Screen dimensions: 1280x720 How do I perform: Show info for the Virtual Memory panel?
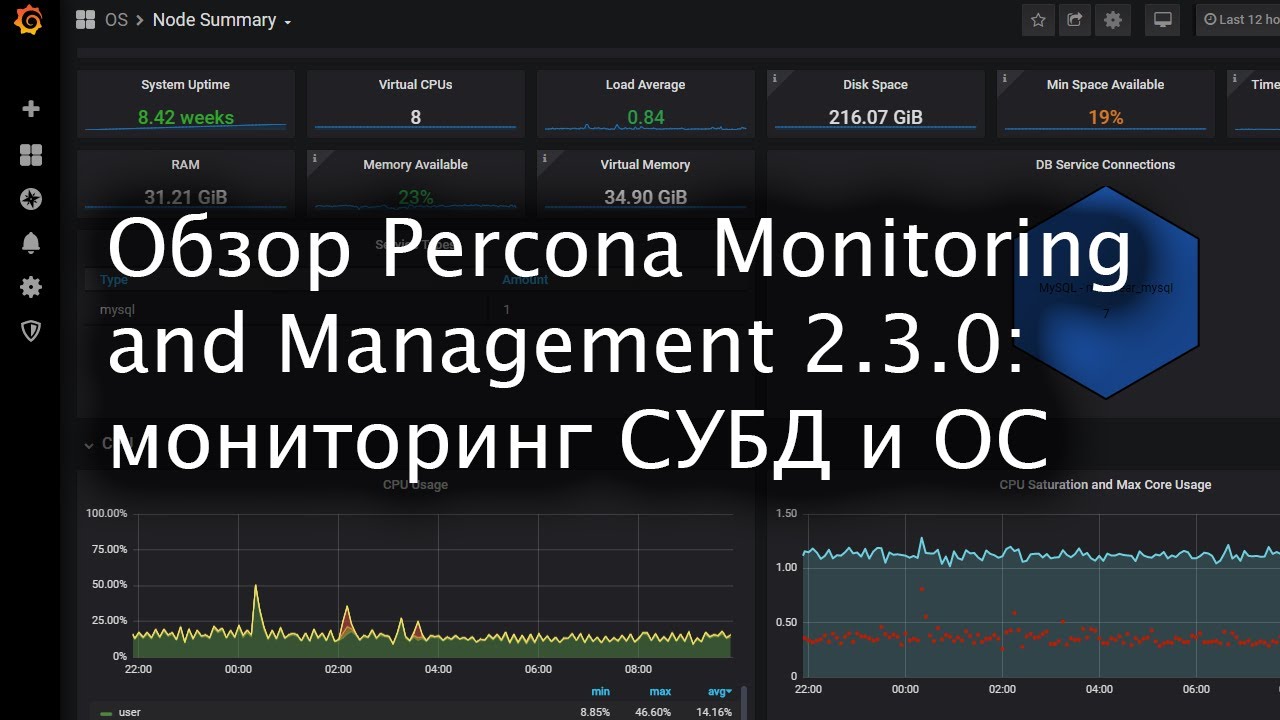(544, 157)
